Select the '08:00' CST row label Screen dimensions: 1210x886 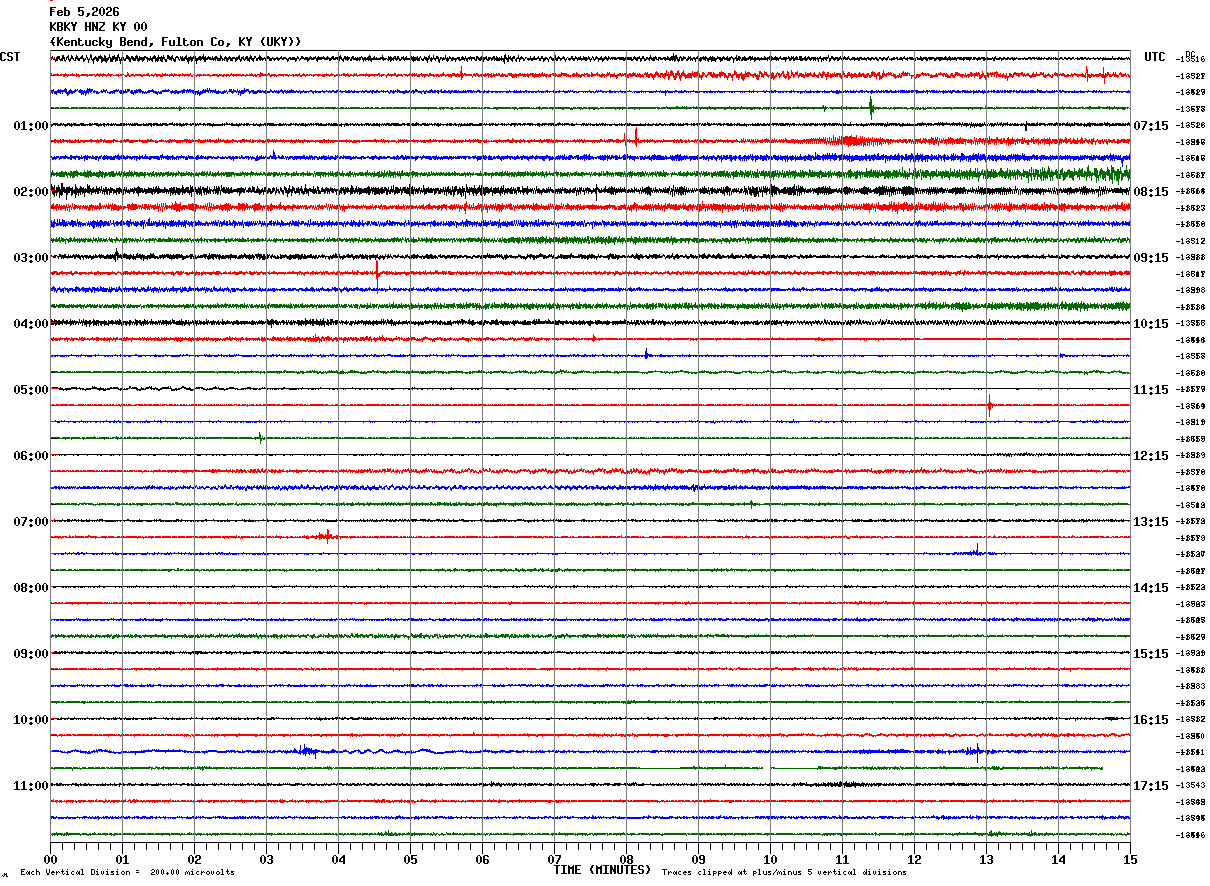31,587
